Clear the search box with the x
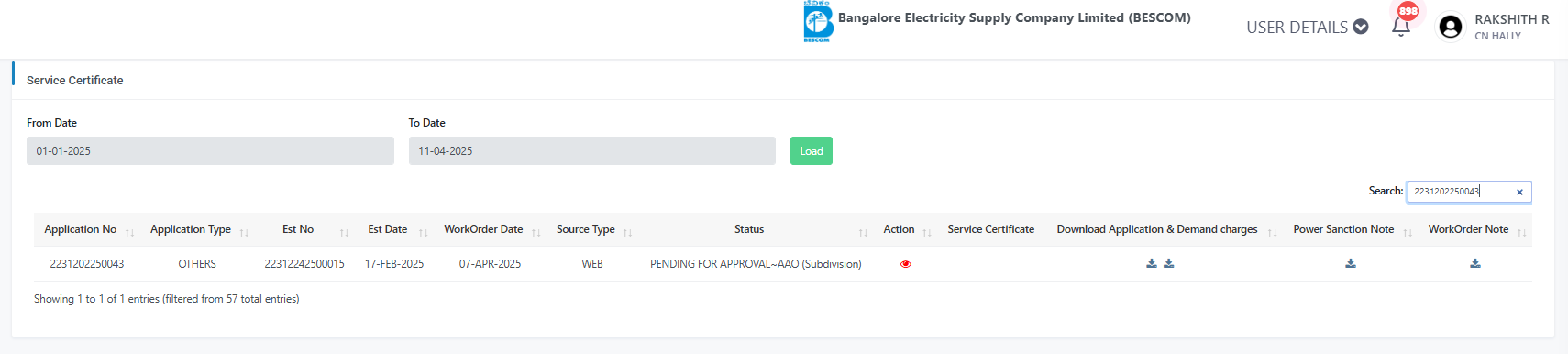Image resolution: width=1568 pixels, height=354 pixels. click(x=1519, y=193)
